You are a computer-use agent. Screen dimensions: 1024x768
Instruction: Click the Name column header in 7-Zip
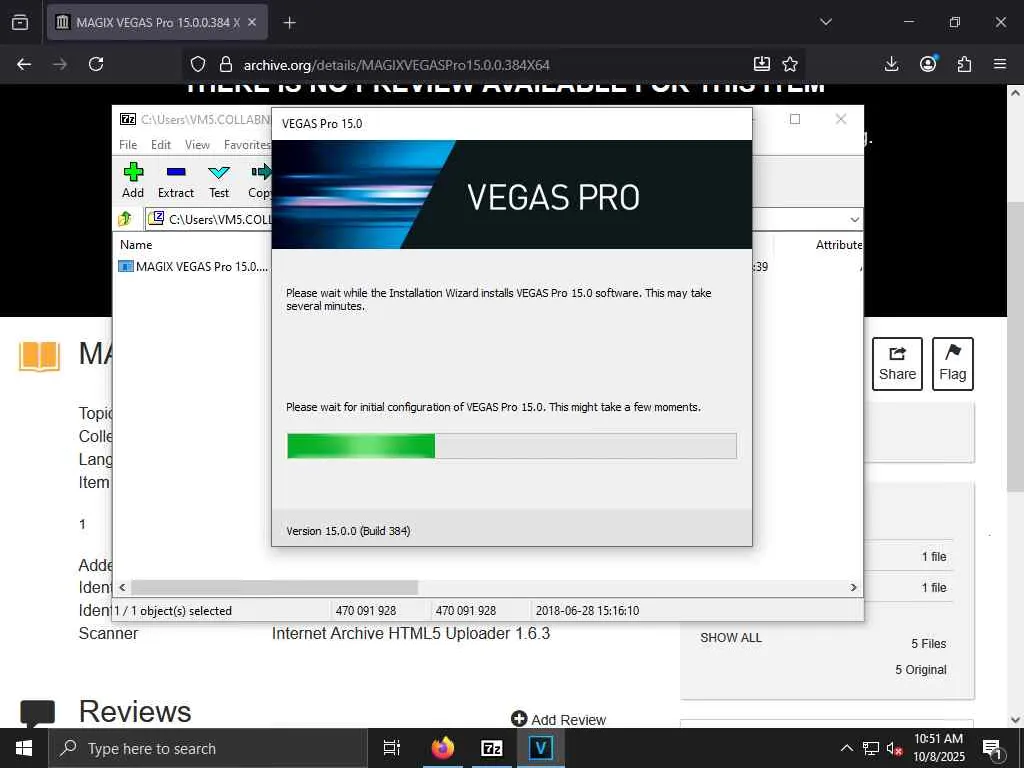(x=136, y=245)
